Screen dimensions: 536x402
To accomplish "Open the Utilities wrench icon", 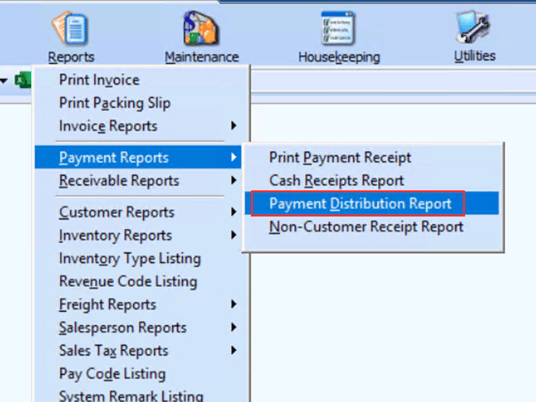I will [473, 27].
